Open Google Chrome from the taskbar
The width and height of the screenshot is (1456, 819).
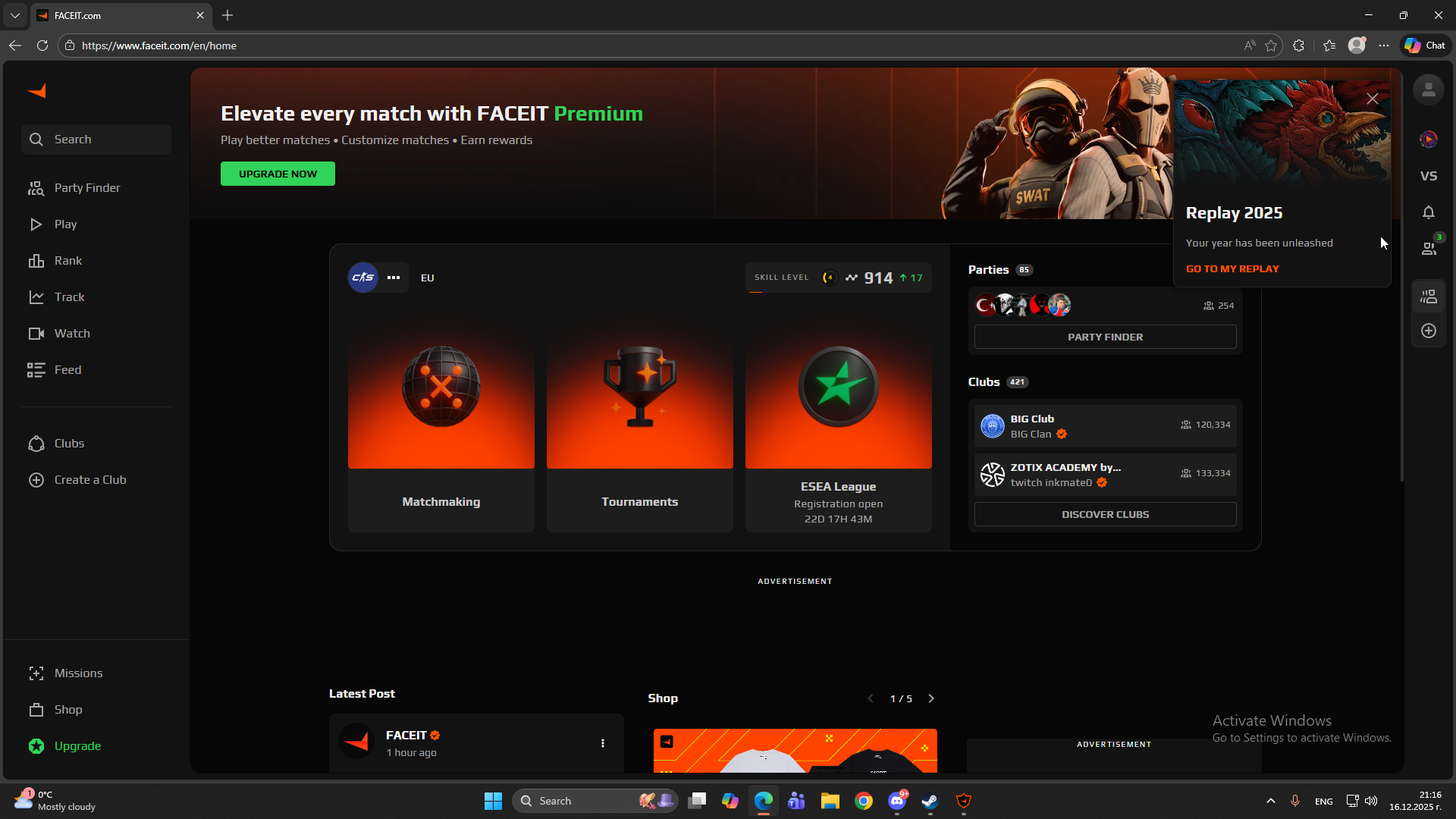coord(864,801)
